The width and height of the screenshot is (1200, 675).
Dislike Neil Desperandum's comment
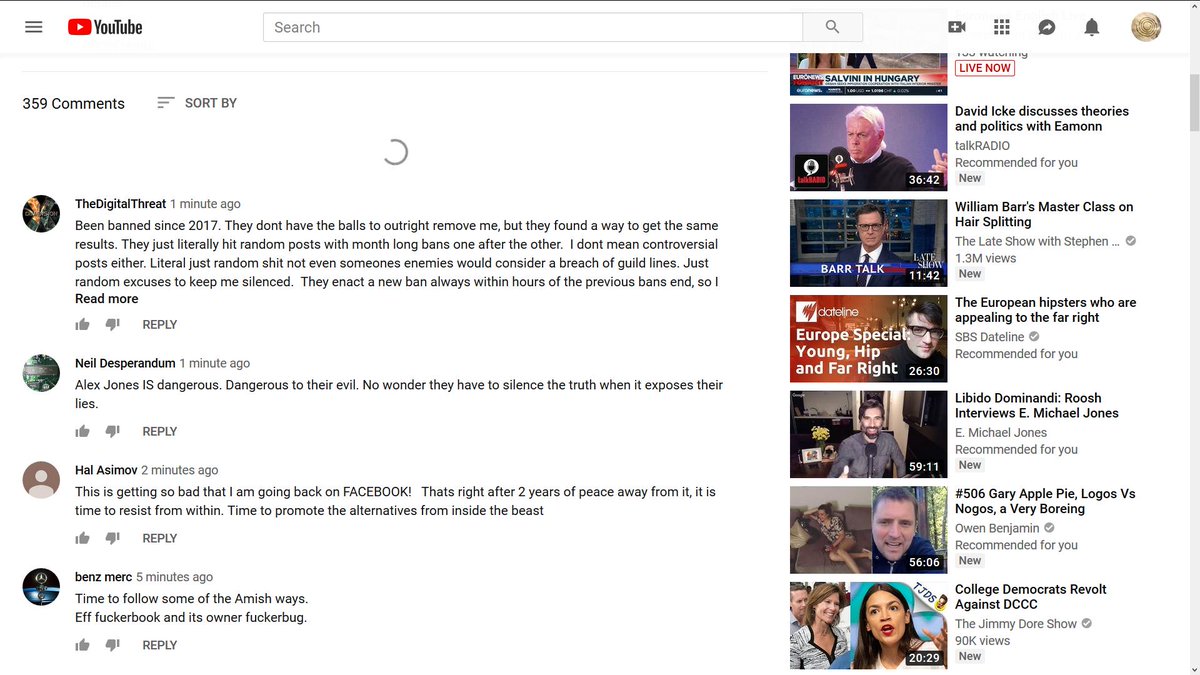click(113, 432)
